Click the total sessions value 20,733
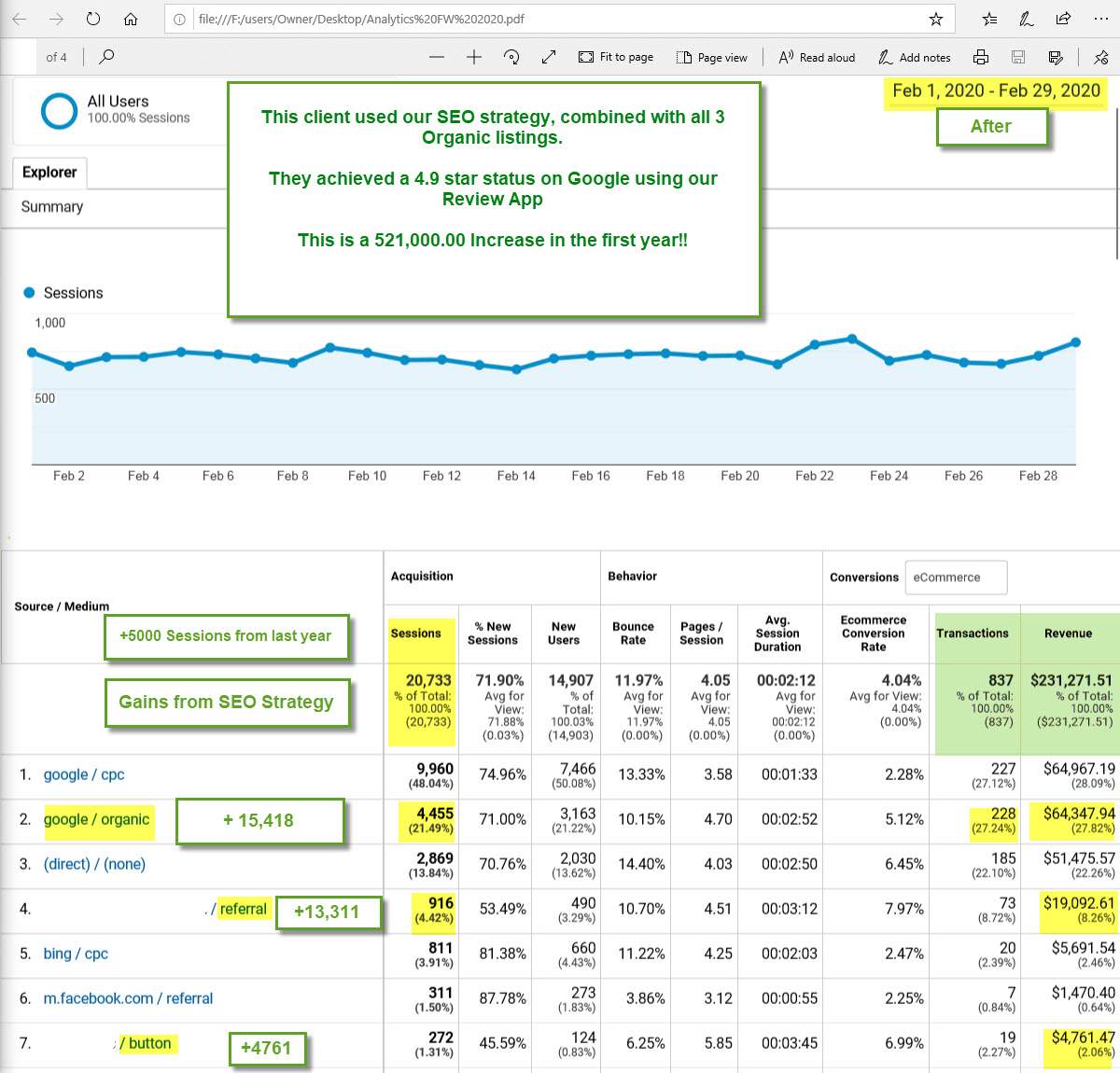 428,680
